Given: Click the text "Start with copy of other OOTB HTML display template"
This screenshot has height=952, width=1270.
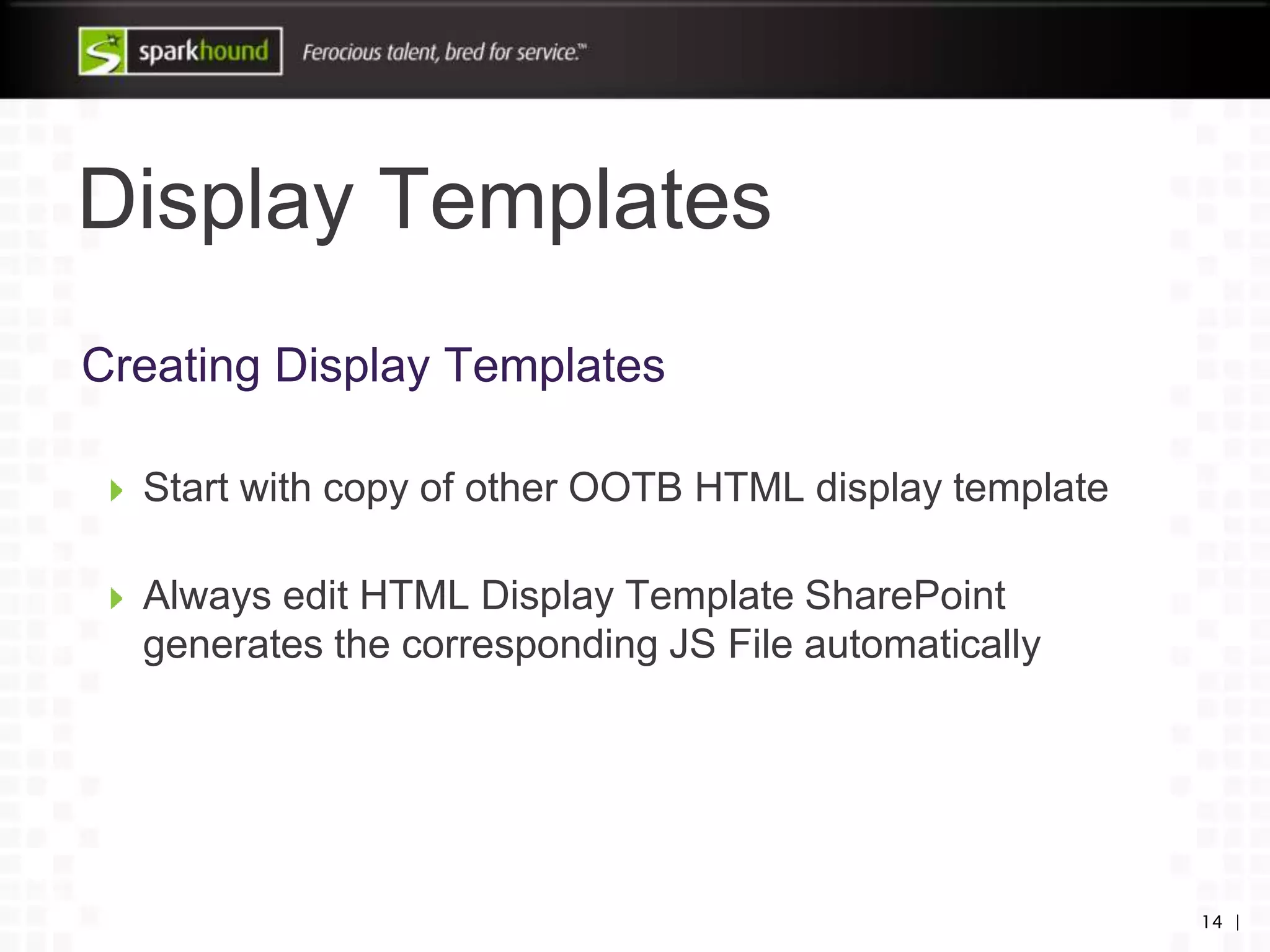Looking at the screenshot, I should coord(625,488).
